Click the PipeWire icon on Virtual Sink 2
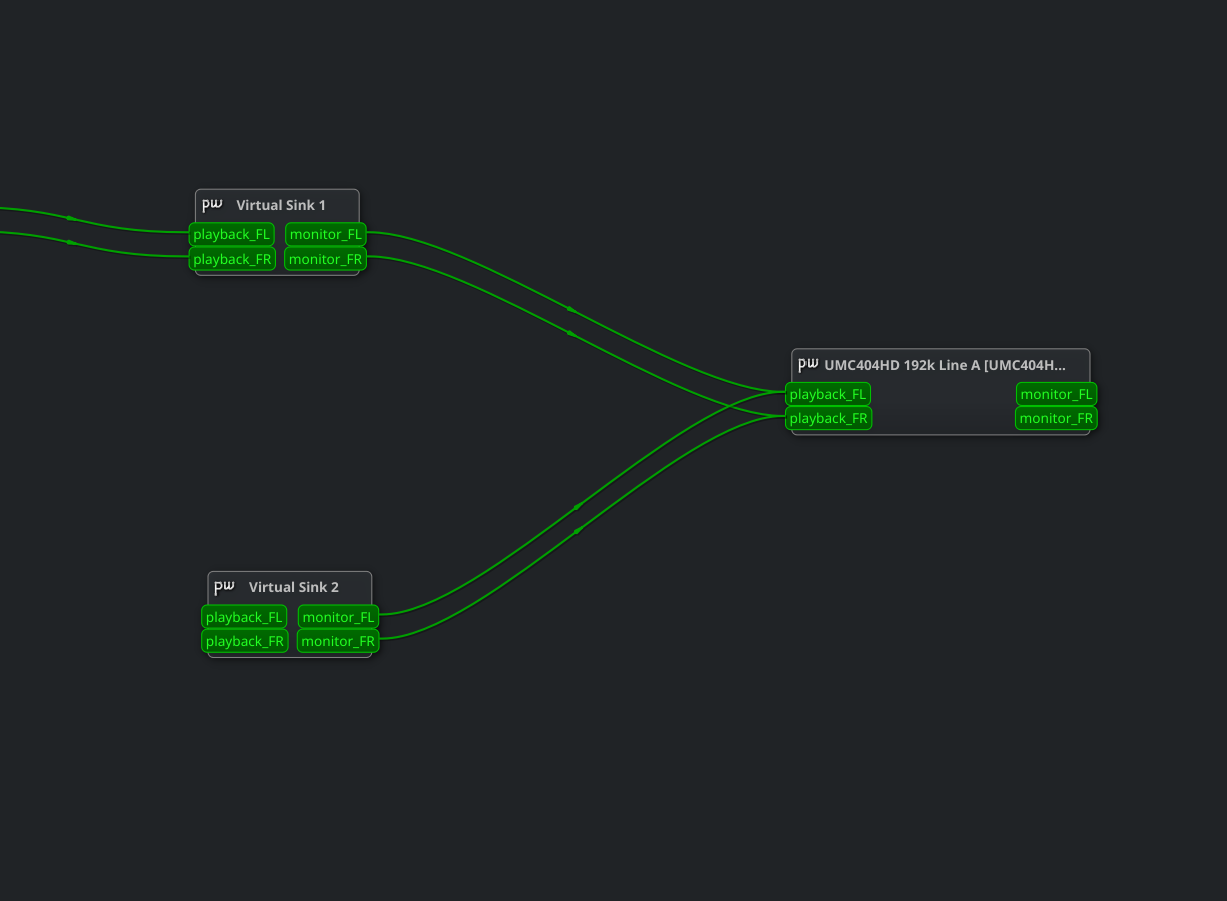This screenshot has width=1227, height=901. pyautogui.click(x=224, y=586)
